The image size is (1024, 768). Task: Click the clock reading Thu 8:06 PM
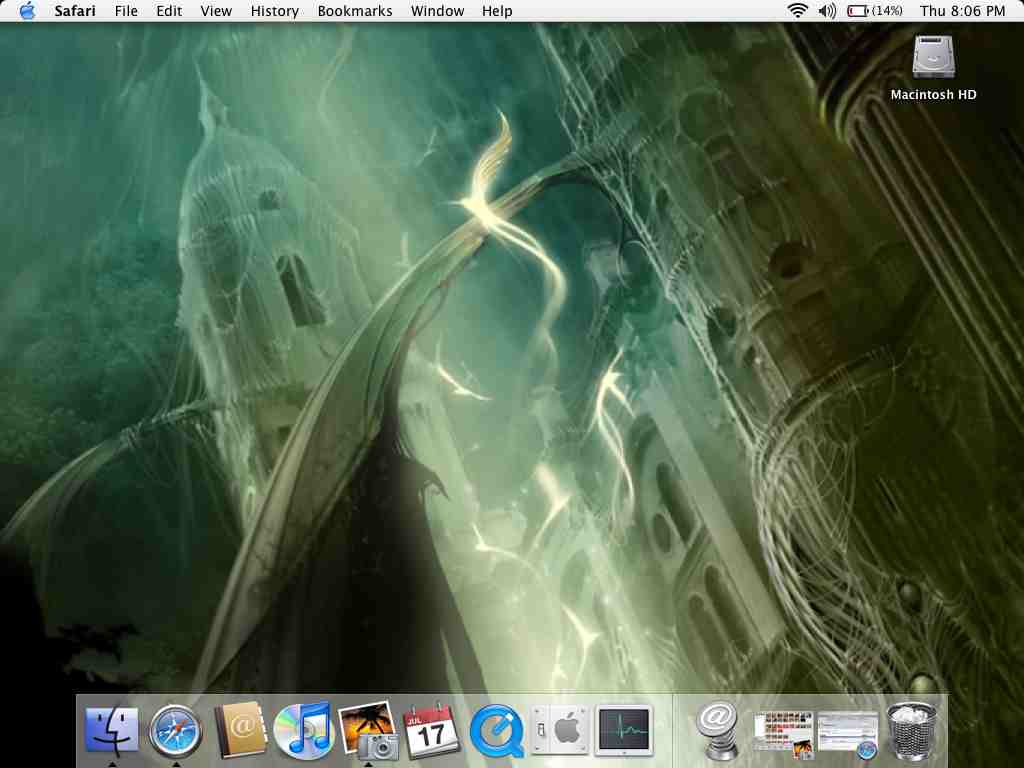coord(962,11)
